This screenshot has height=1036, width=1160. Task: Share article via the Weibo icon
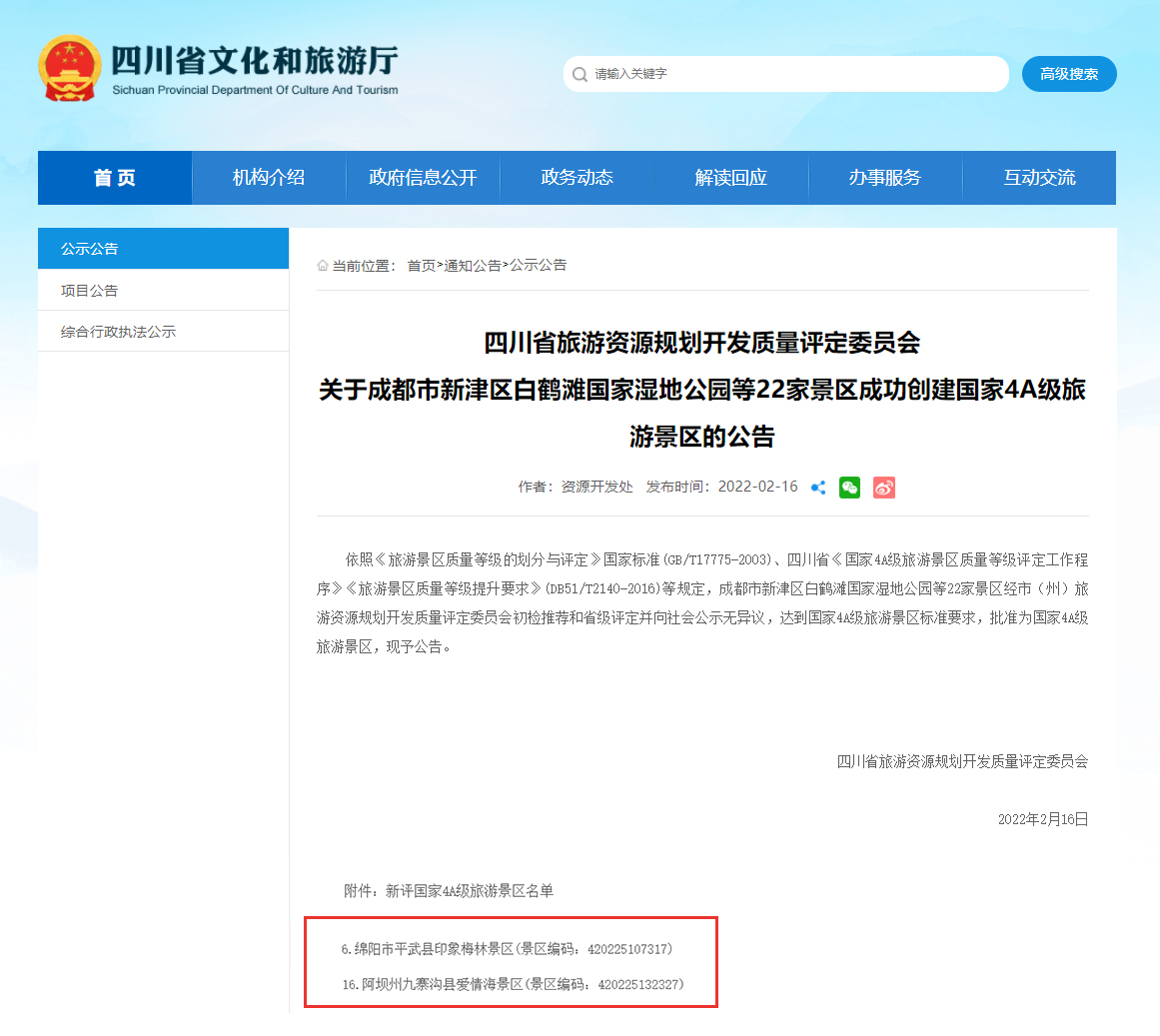pos(883,488)
